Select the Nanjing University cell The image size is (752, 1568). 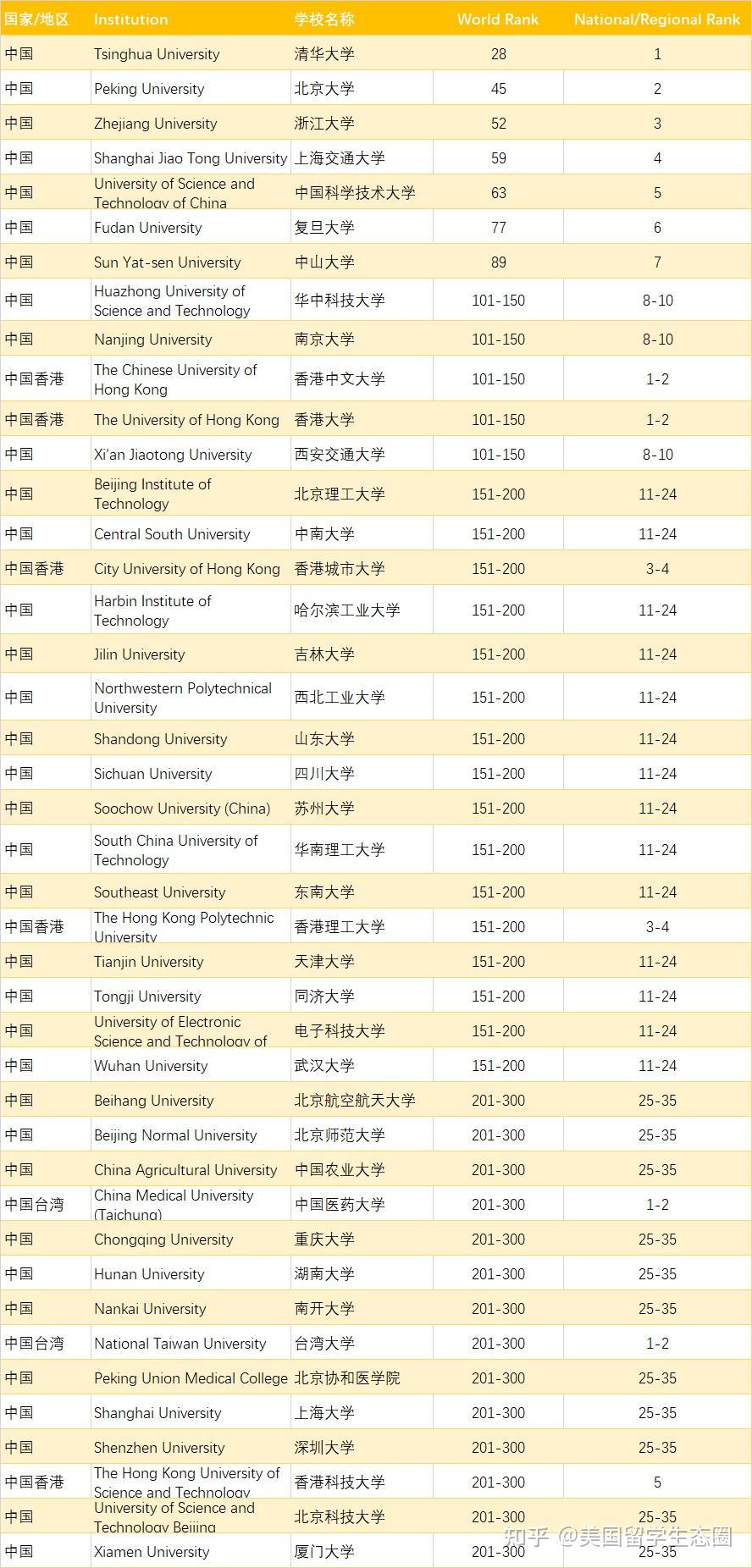coord(191,340)
